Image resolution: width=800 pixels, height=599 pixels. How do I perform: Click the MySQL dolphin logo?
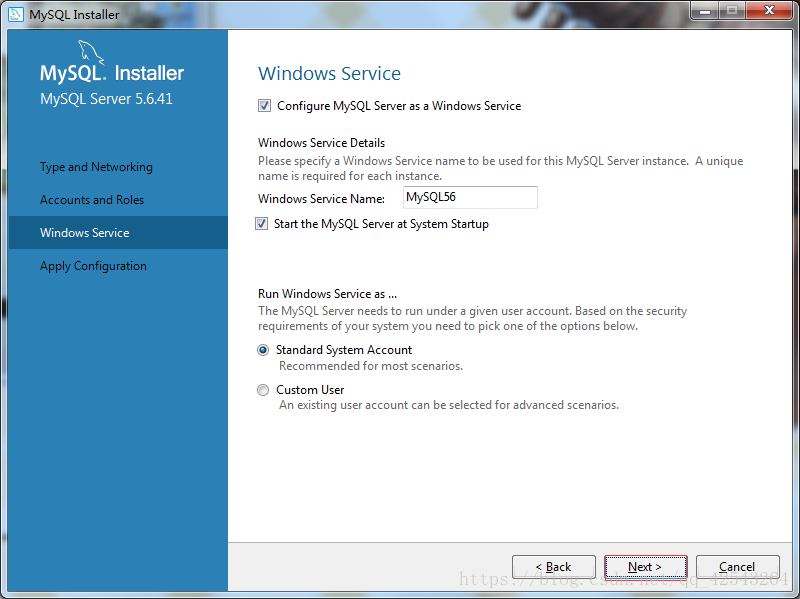91,53
